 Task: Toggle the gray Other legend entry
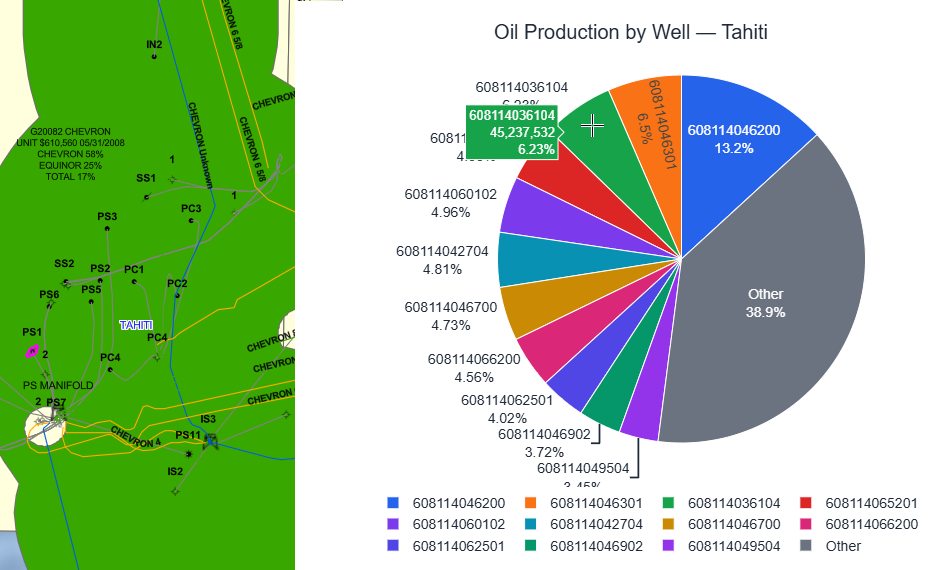click(x=831, y=546)
